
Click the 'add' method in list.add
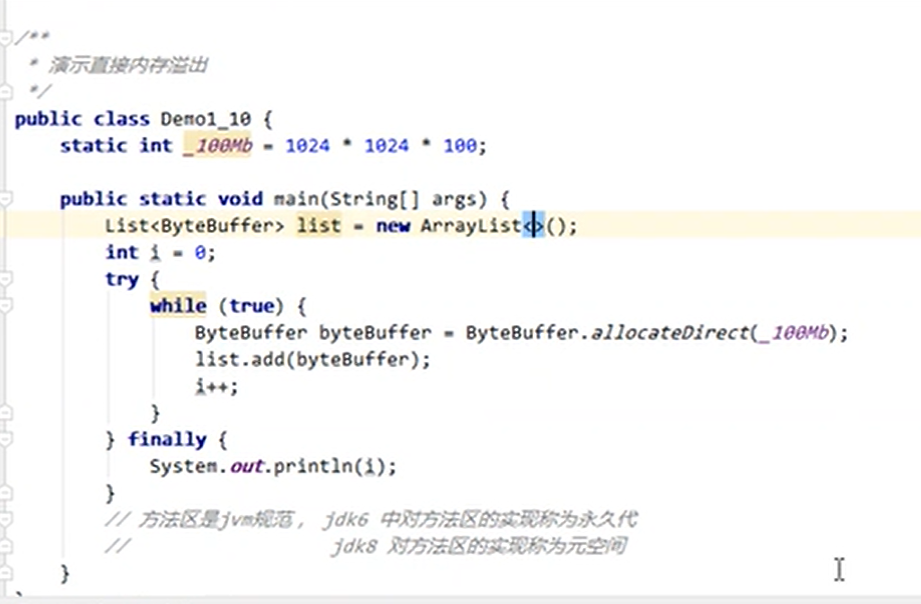point(268,360)
